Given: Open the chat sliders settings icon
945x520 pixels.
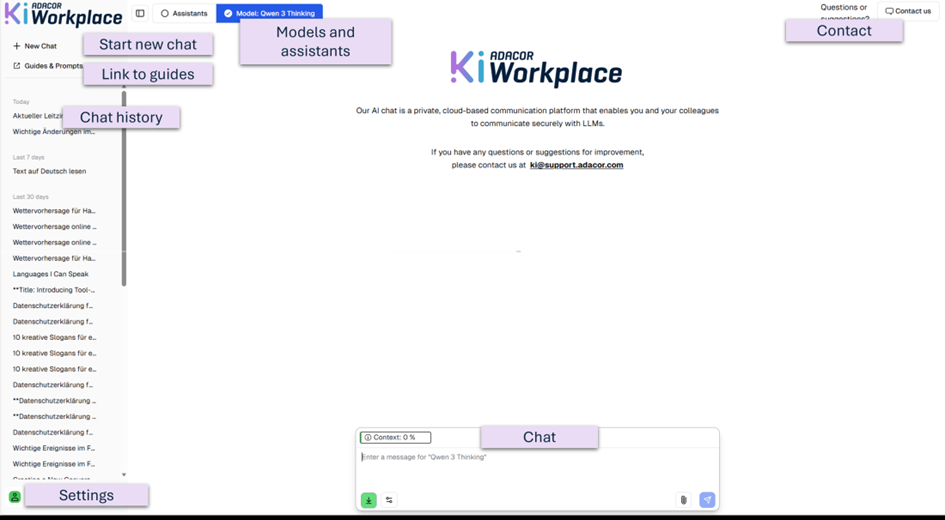Looking at the screenshot, I should pos(389,500).
